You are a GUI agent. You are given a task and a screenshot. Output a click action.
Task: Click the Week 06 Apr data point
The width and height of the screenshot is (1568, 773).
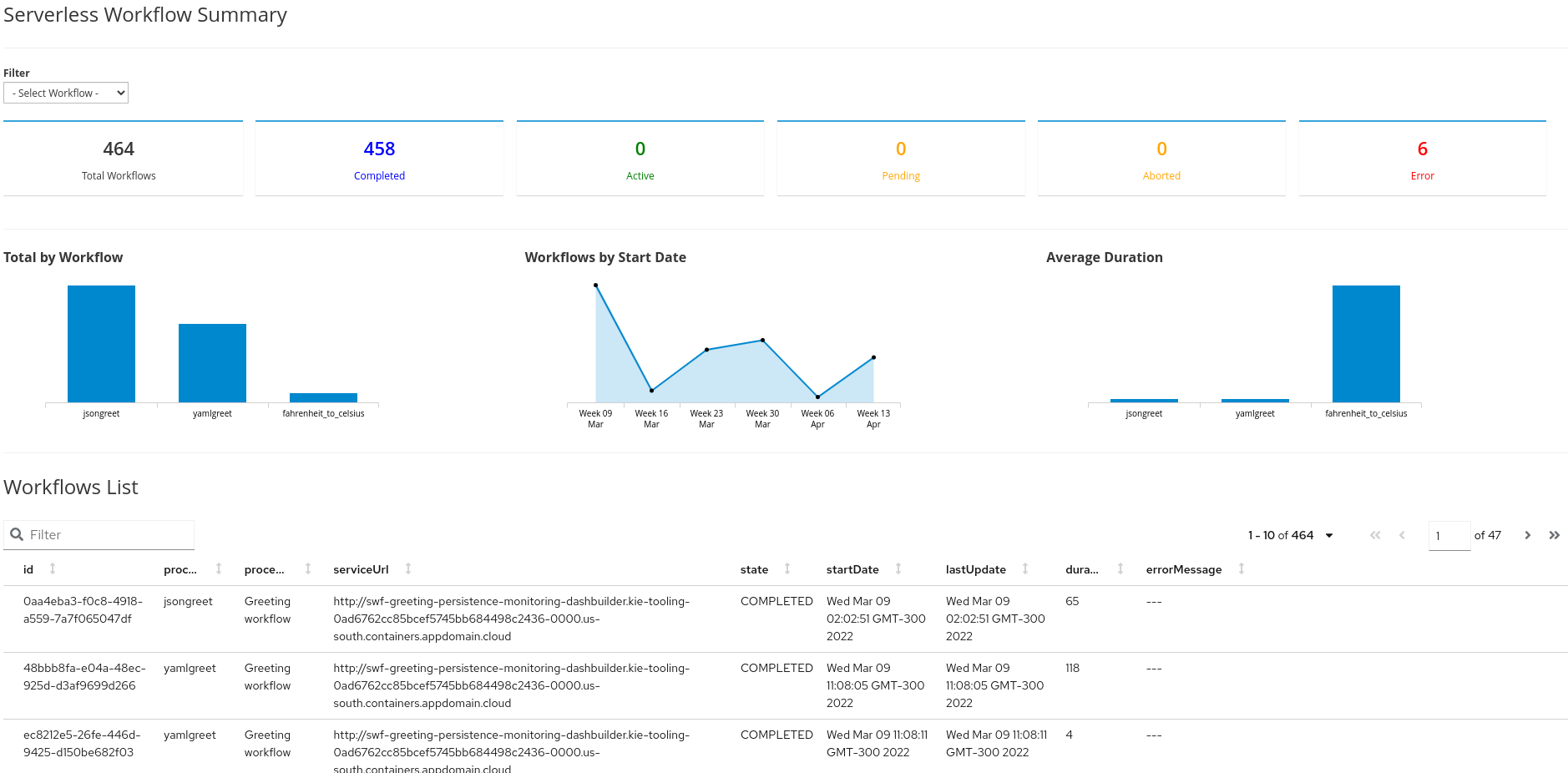tap(817, 397)
